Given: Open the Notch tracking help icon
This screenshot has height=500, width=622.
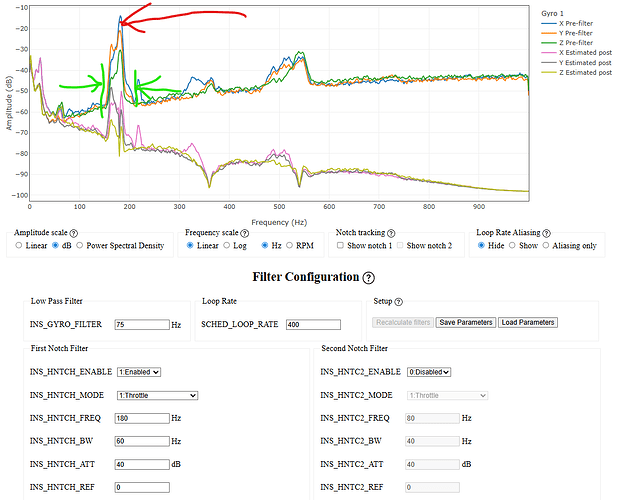Looking at the screenshot, I should coord(390,233).
